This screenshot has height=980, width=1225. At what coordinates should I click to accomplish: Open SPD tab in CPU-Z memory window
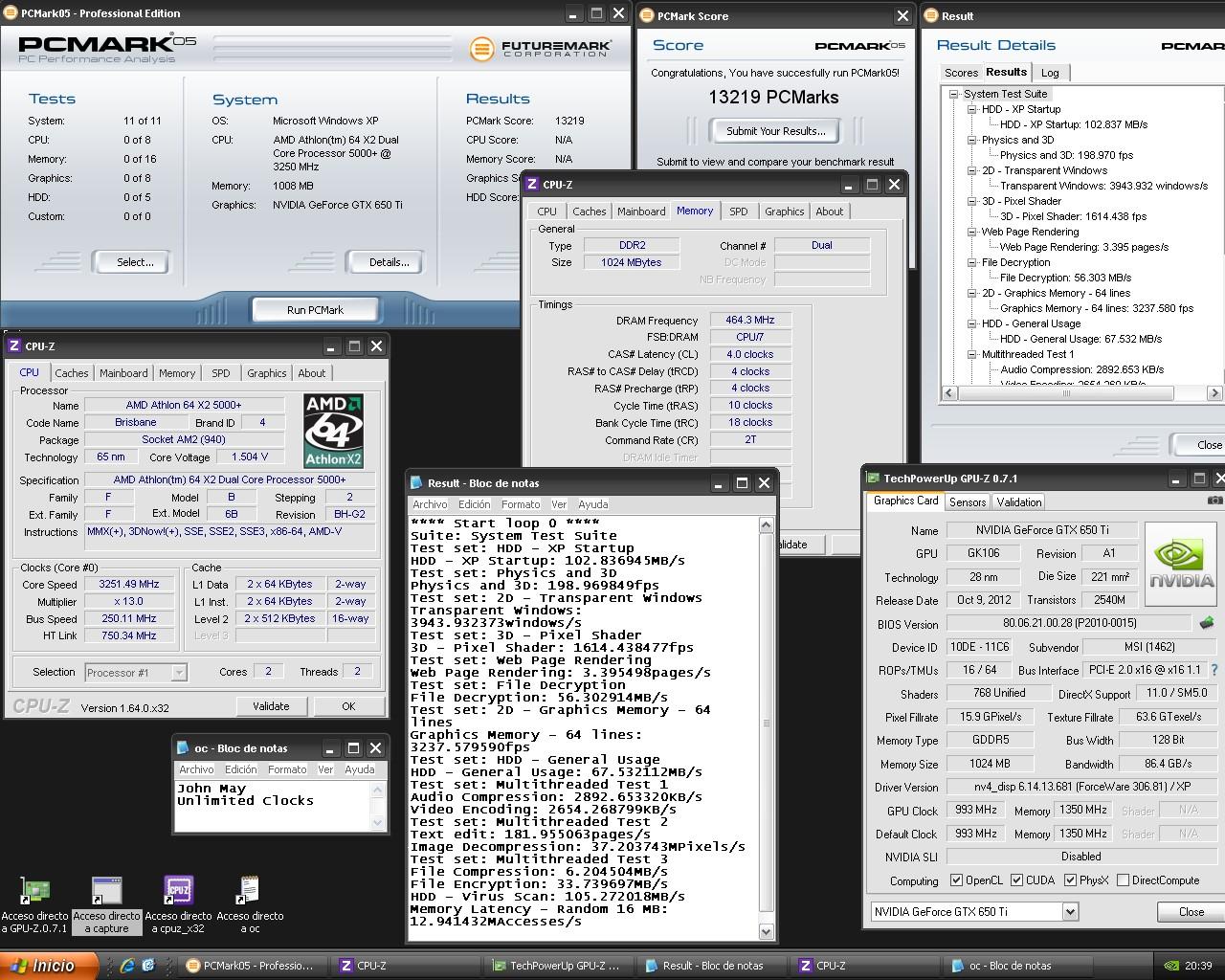coord(738,212)
